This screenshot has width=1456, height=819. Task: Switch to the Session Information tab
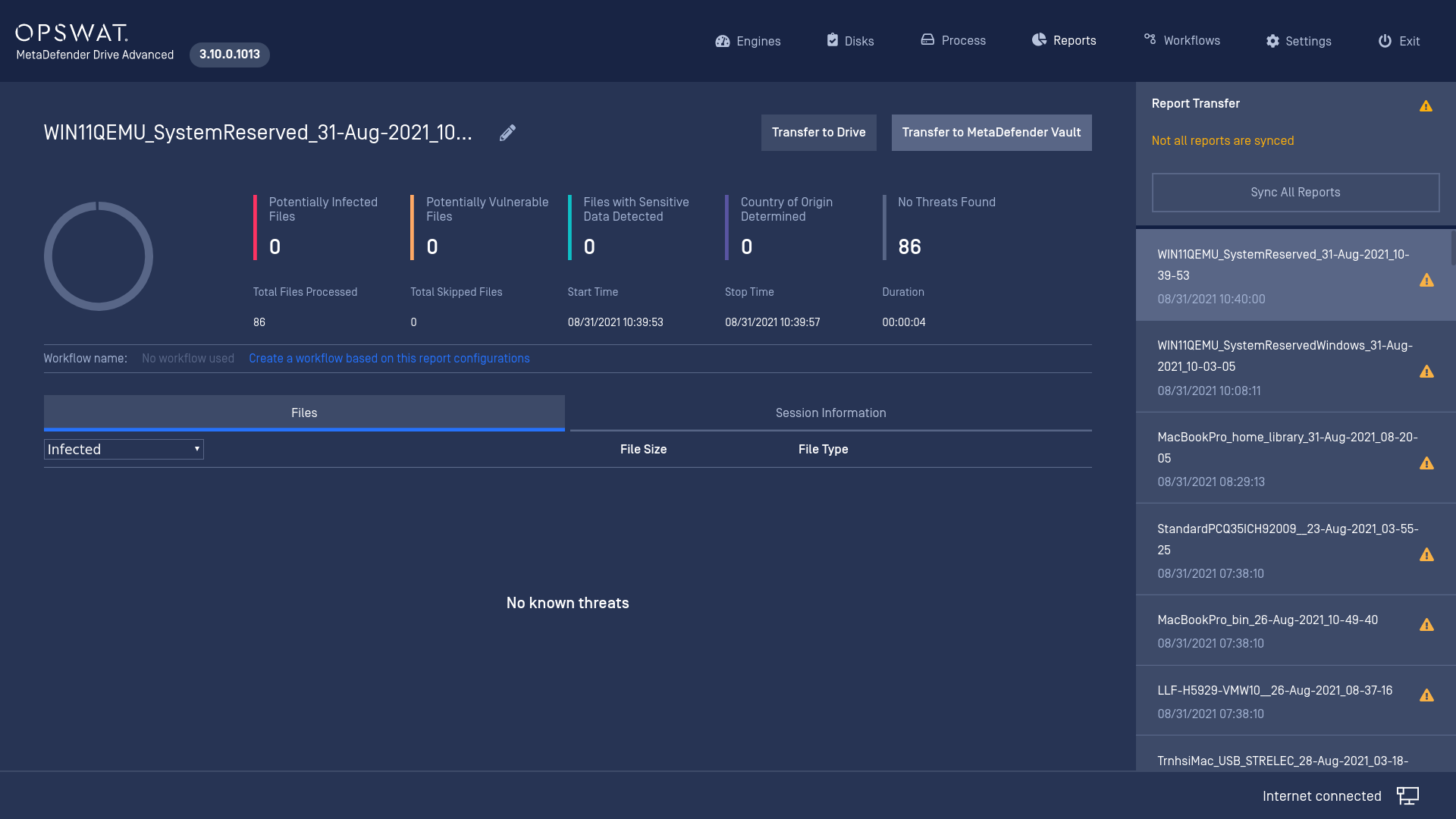831,413
